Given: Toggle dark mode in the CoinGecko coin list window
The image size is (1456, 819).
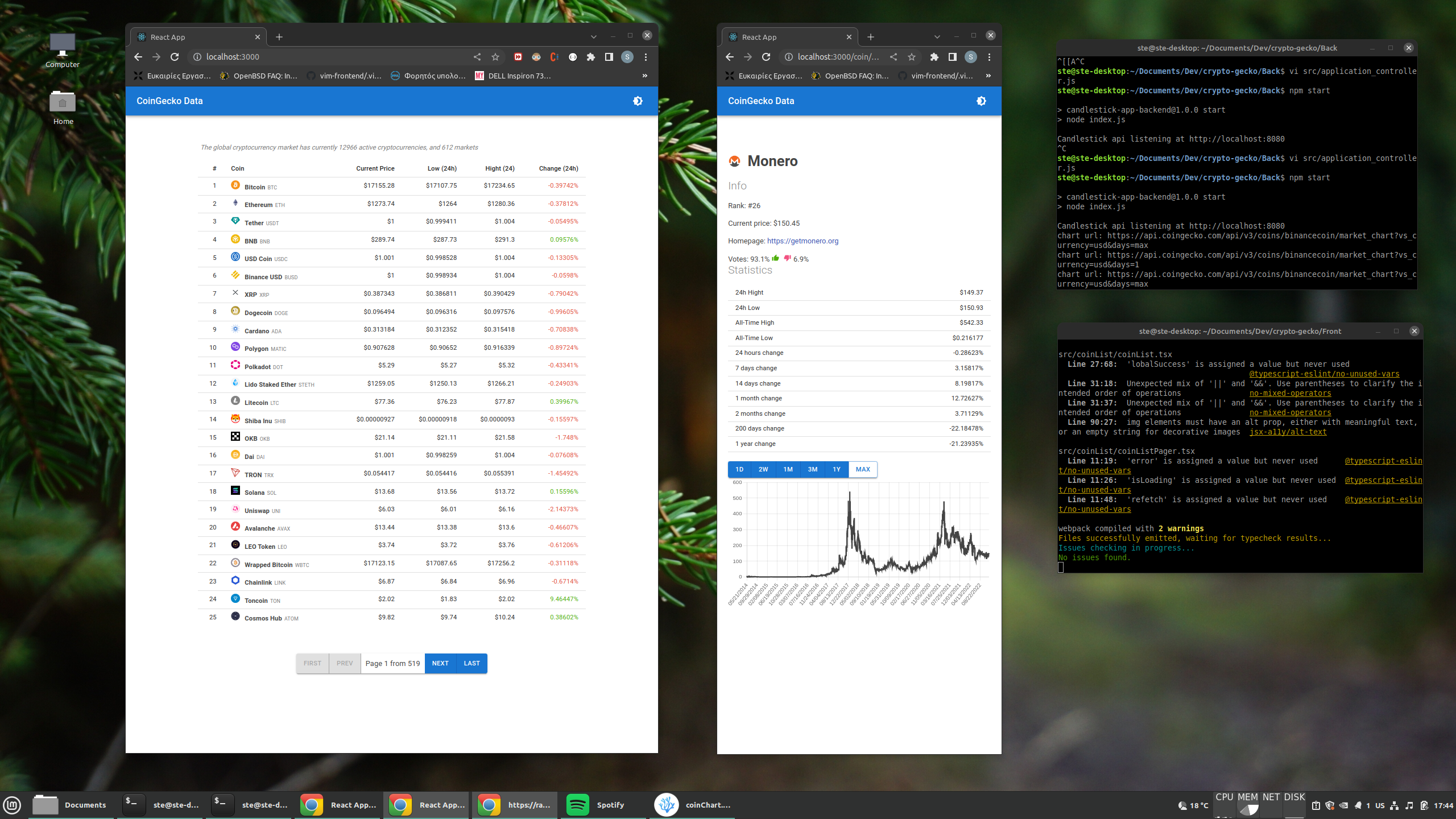Looking at the screenshot, I should click(x=638, y=101).
